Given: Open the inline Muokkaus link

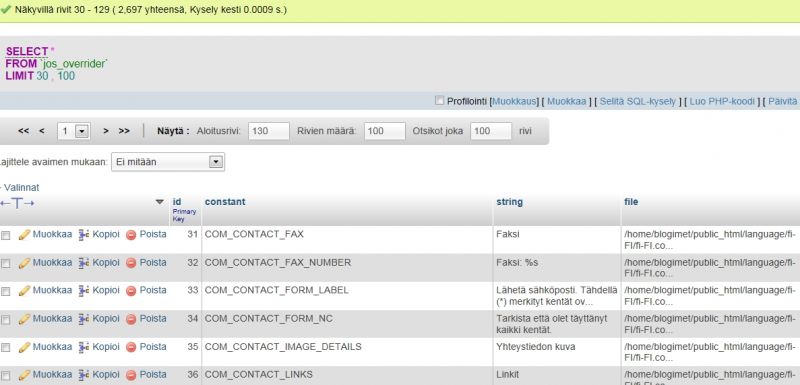Looking at the screenshot, I should [x=514, y=101].
